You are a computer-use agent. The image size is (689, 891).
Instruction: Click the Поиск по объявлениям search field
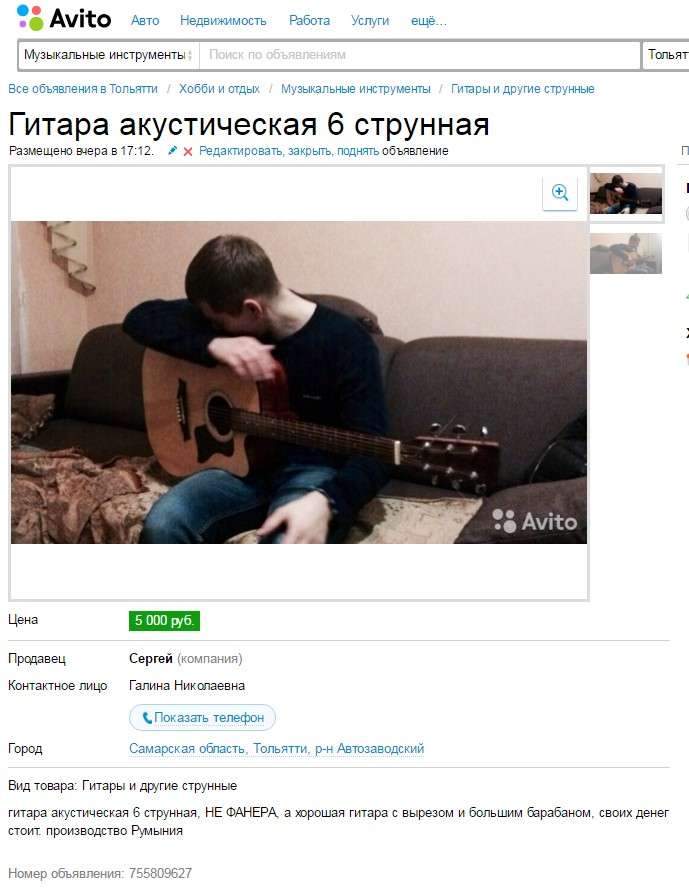tap(420, 55)
